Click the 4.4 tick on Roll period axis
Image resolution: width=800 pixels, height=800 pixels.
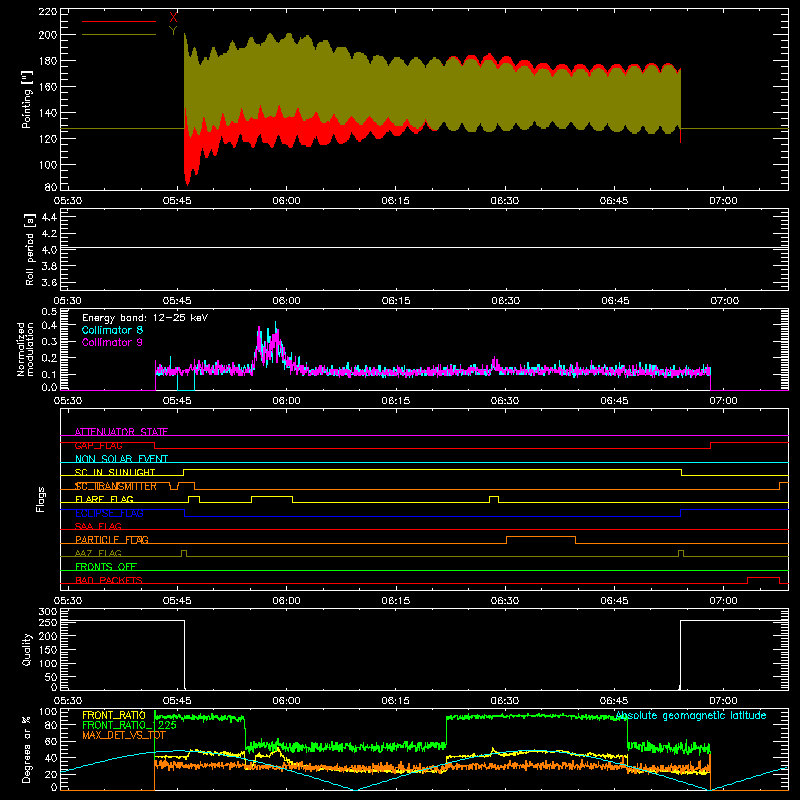point(49,217)
